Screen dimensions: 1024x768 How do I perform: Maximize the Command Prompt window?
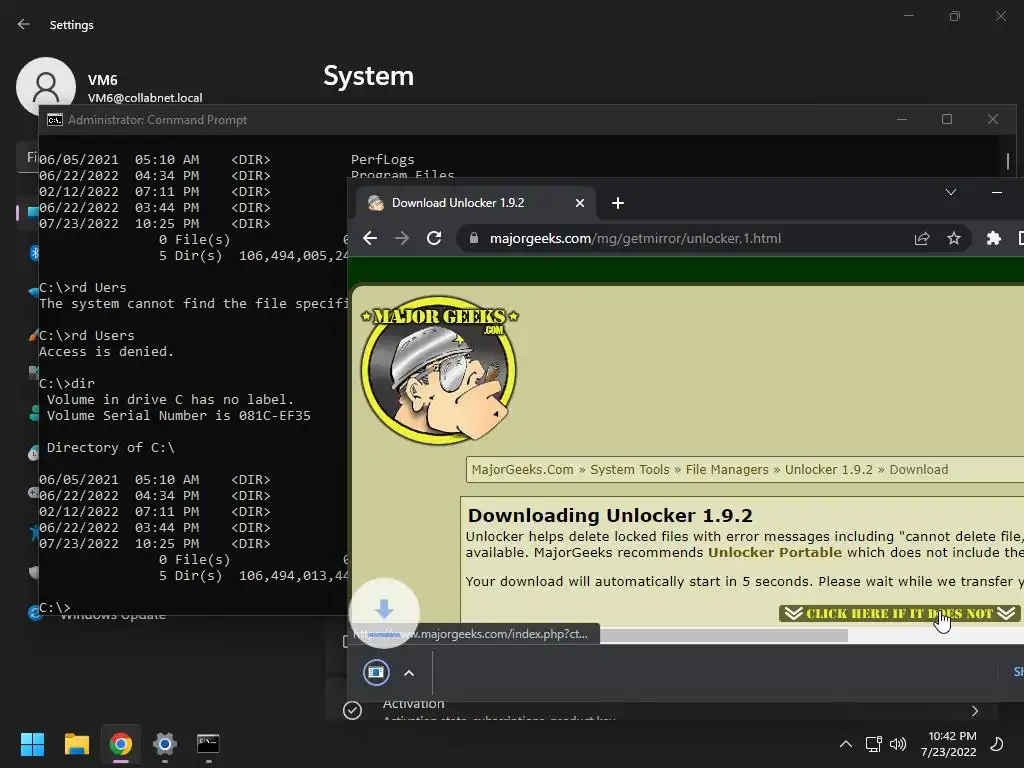[x=947, y=120]
